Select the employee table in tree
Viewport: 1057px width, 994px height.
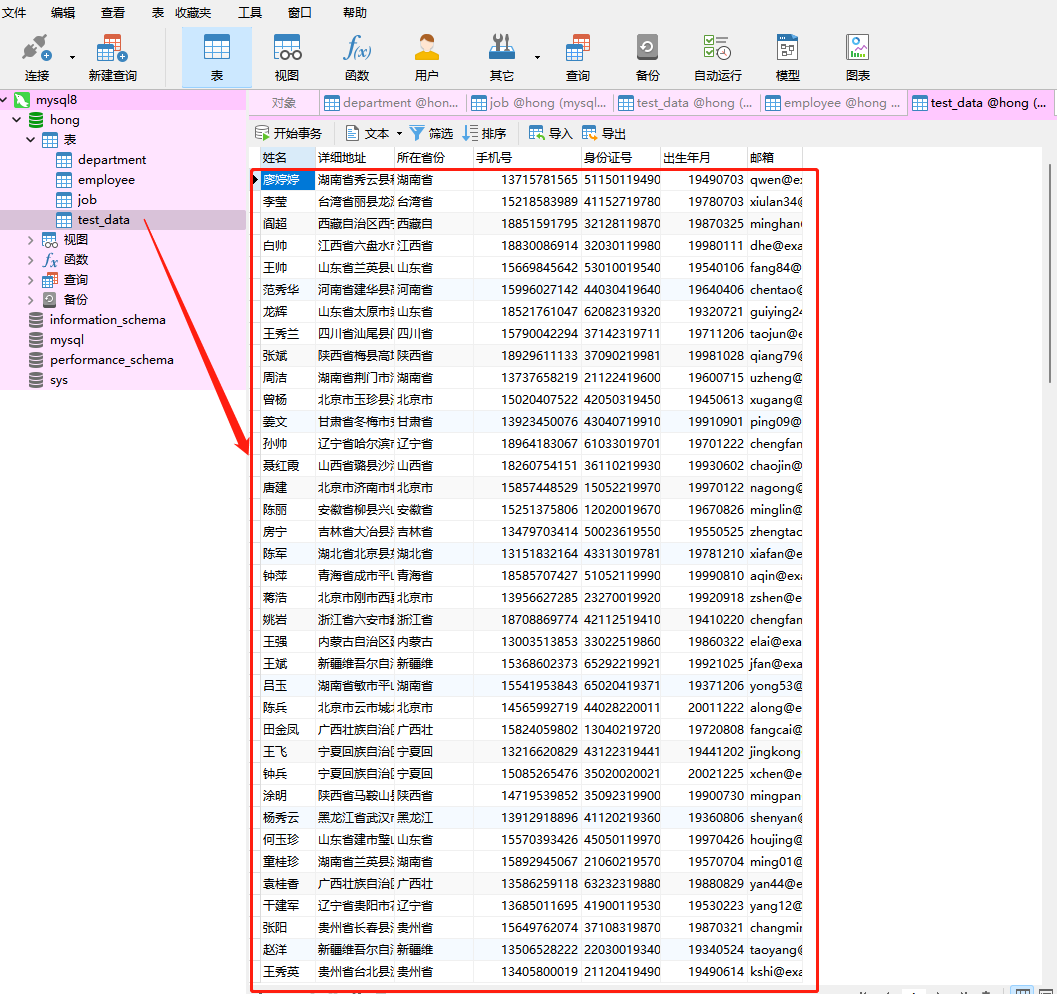(x=106, y=180)
